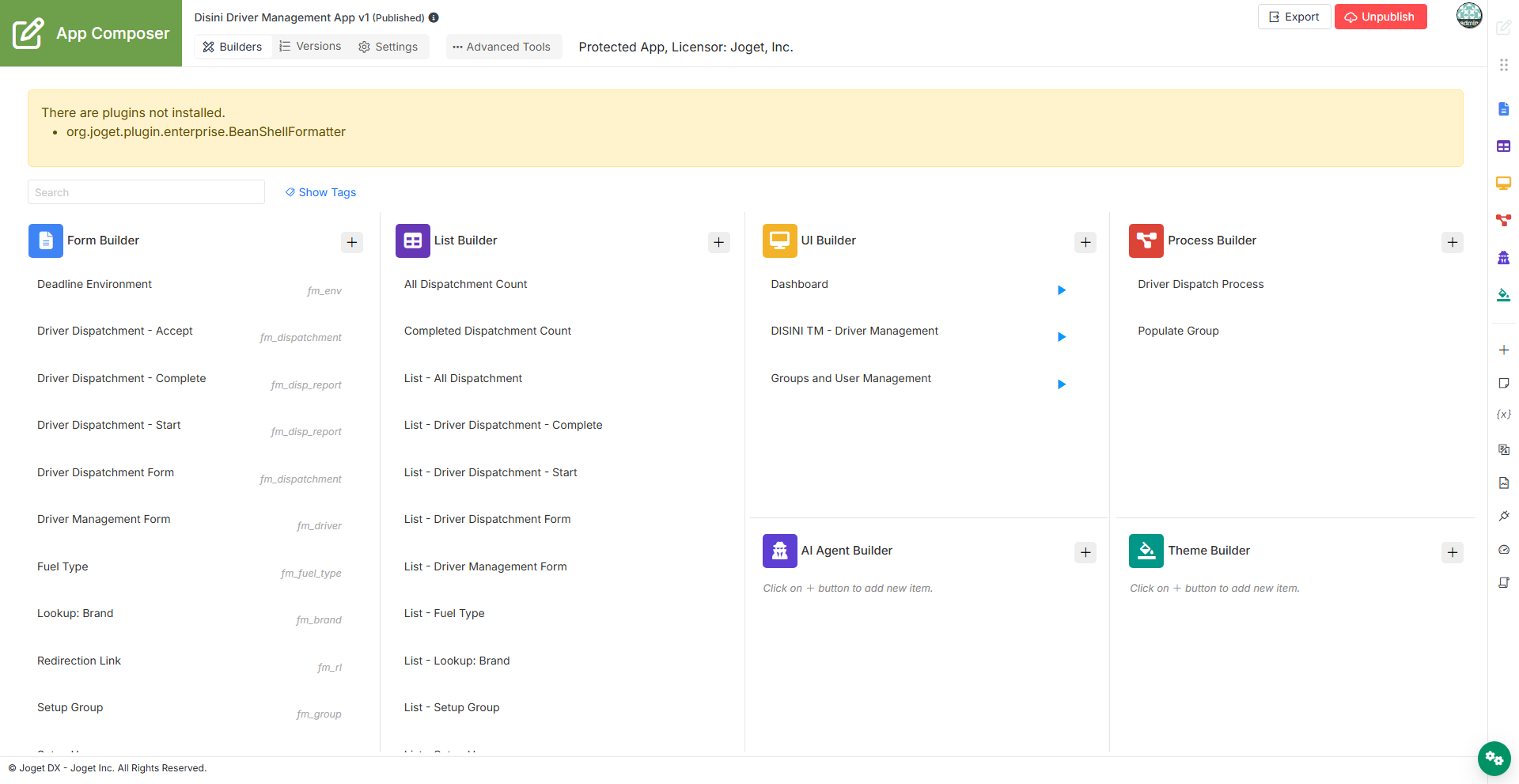Open List - Setup Group
This screenshot has height=784, width=1519.
pyautogui.click(x=452, y=707)
